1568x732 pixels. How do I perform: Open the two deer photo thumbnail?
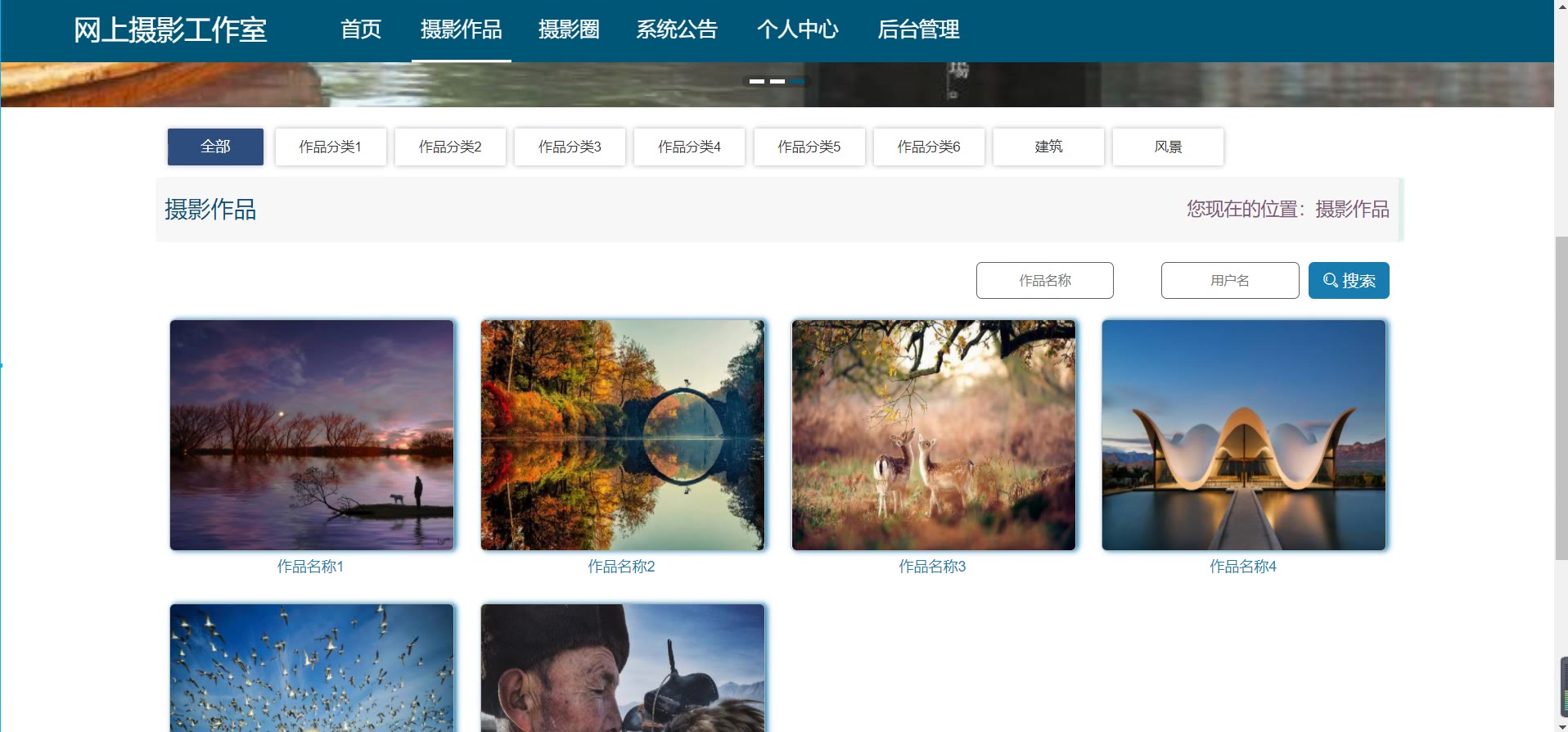[x=934, y=435]
